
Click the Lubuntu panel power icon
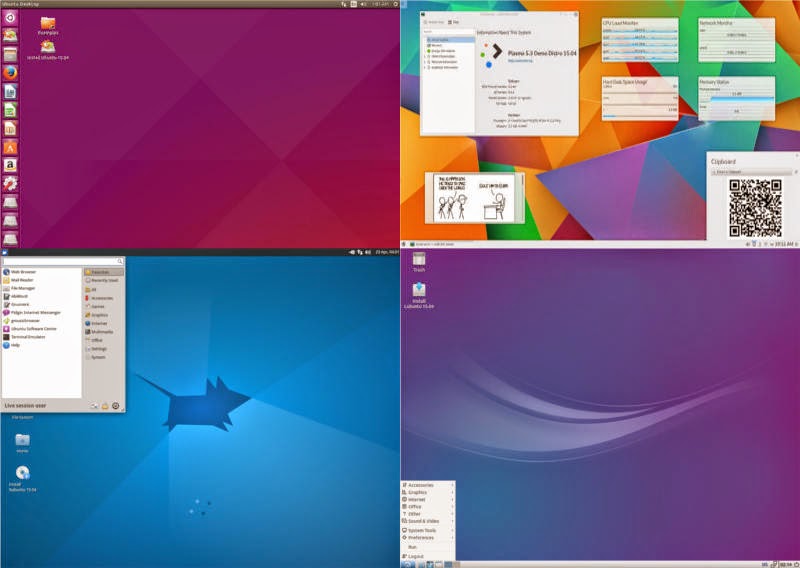[x=796, y=564]
